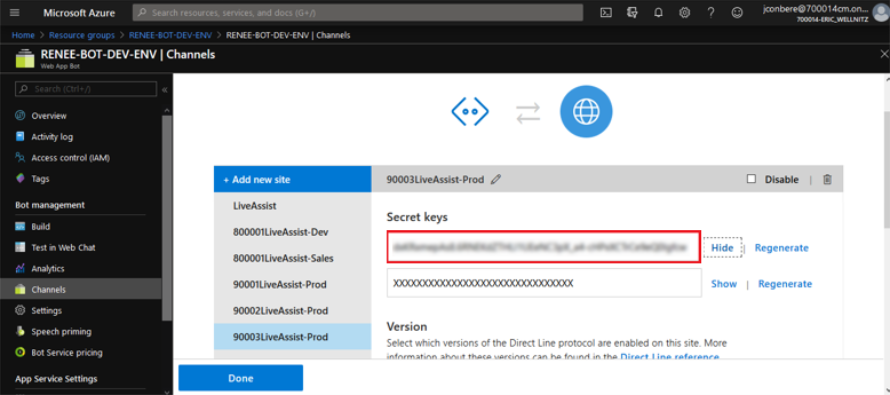
Task: Open Directory and subscription filter icon
Action: [x=632, y=12]
